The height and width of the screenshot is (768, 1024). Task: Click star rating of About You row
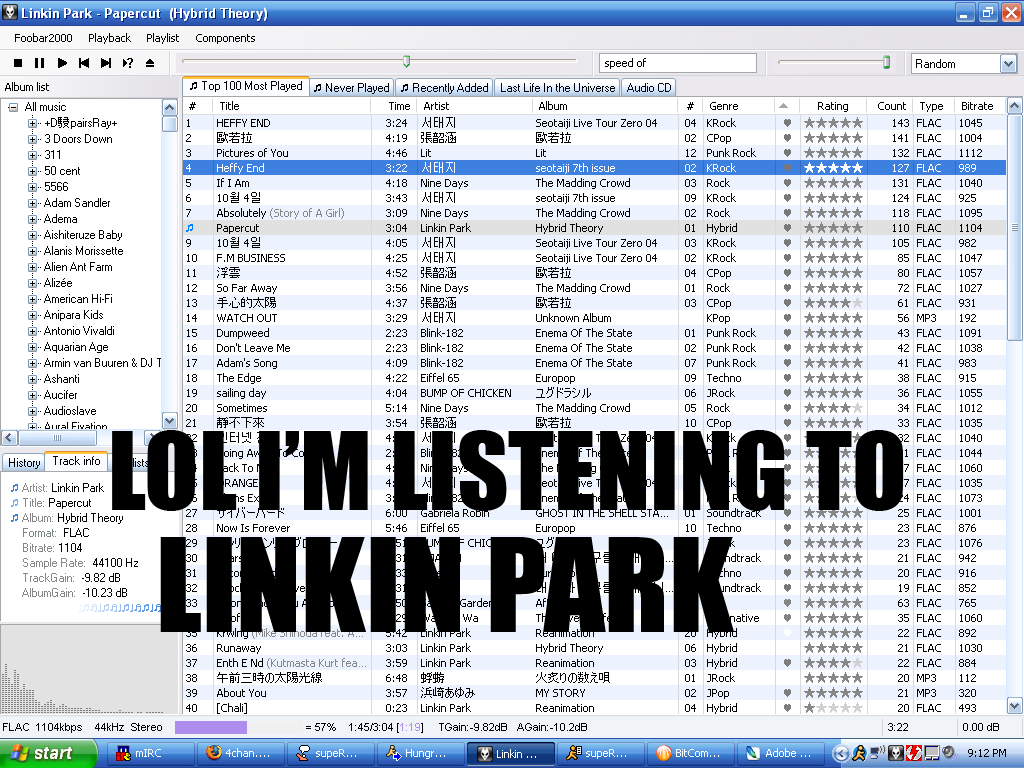[833, 693]
